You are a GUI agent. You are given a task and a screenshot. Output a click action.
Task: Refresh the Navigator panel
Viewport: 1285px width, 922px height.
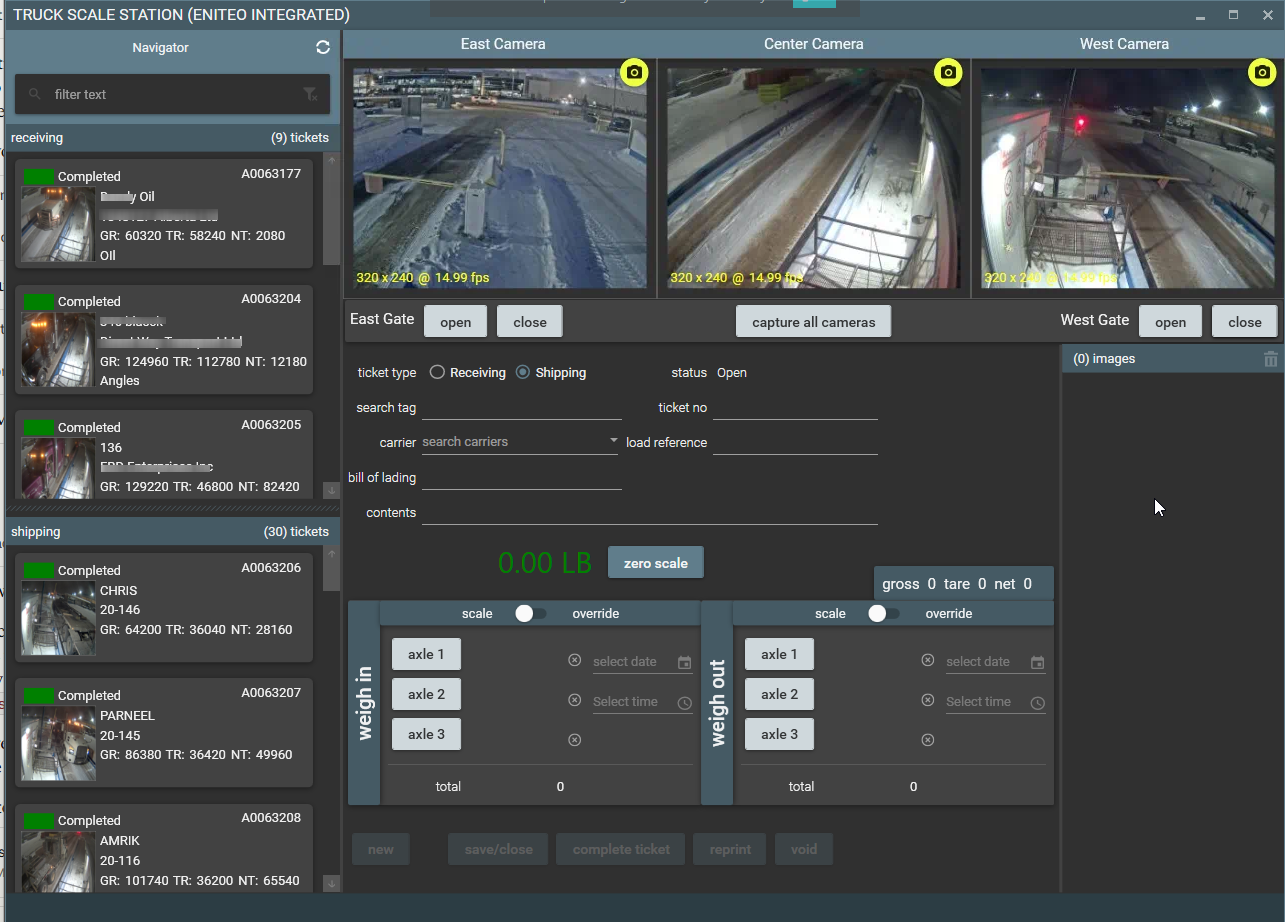322,46
